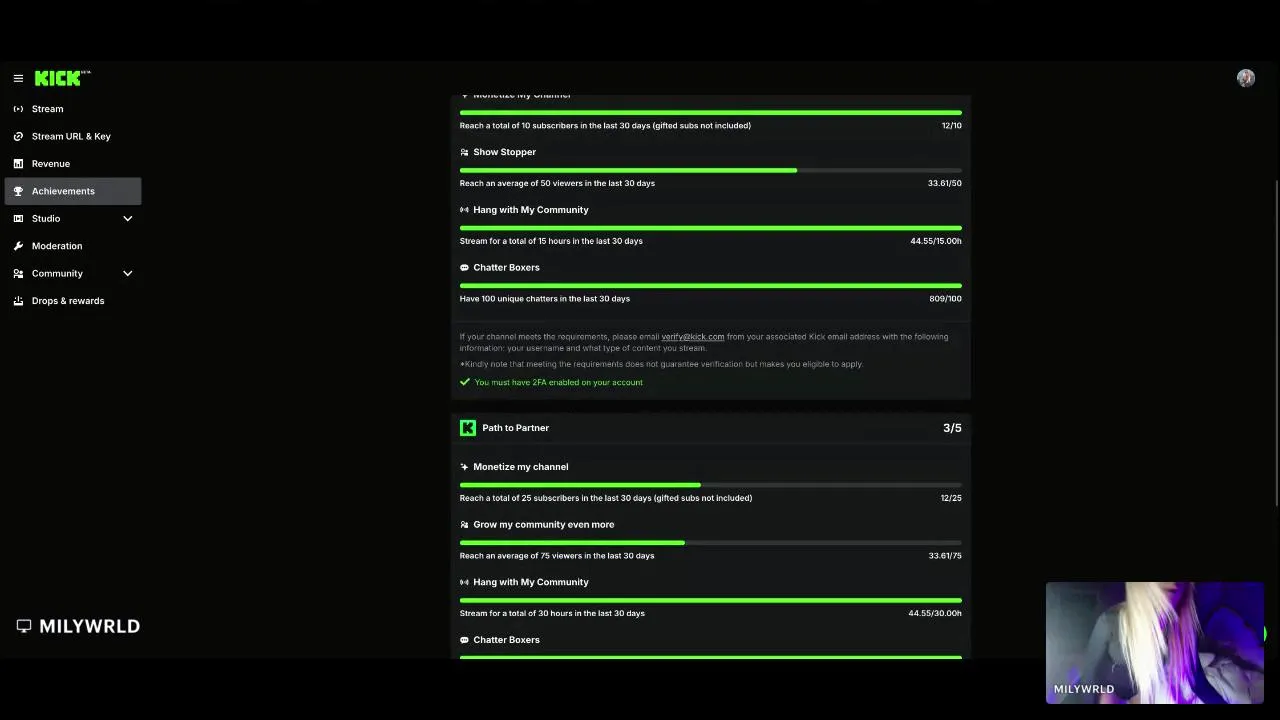This screenshot has width=1280, height=720.
Task: Open the hamburger sidebar menu
Action: pyautogui.click(x=18, y=78)
